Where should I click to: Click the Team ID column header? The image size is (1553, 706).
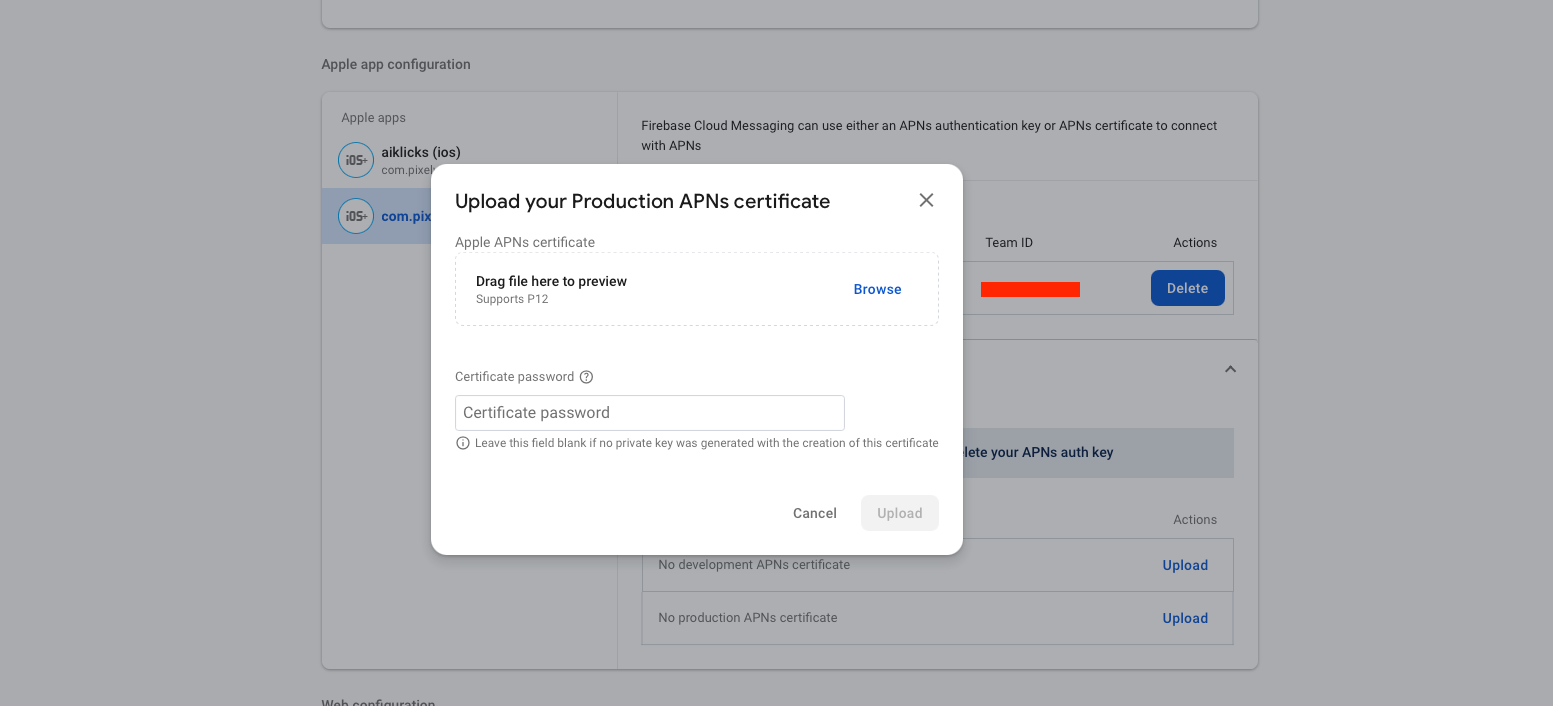pyautogui.click(x=1008, y=243)
